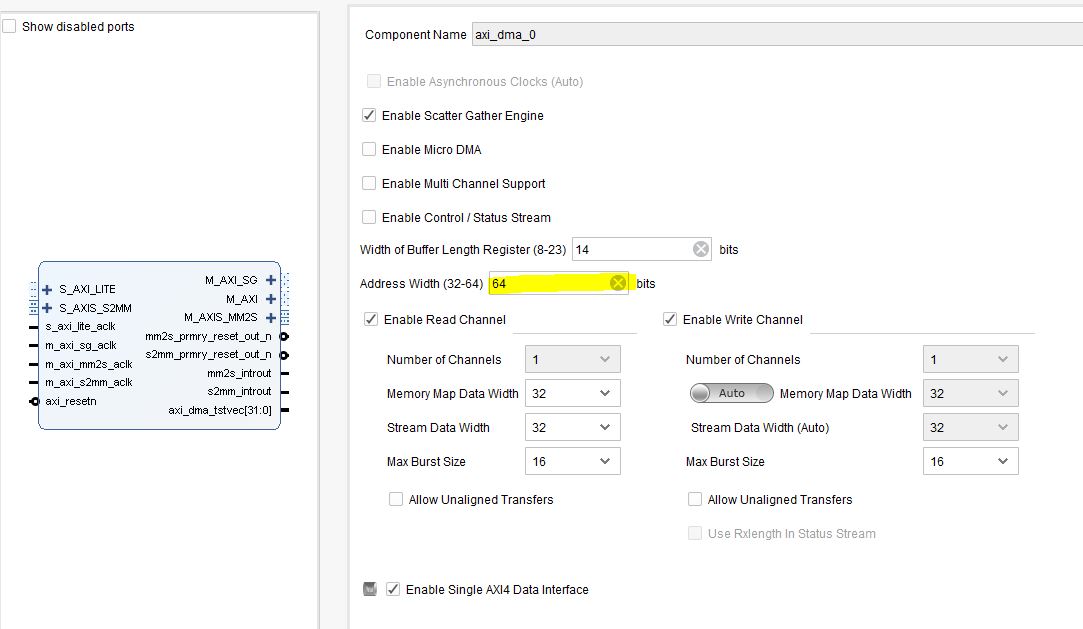Enable Micro DMA
Image resolution: width=1083 pixels, height=629 pixels.
click(368, 149)
